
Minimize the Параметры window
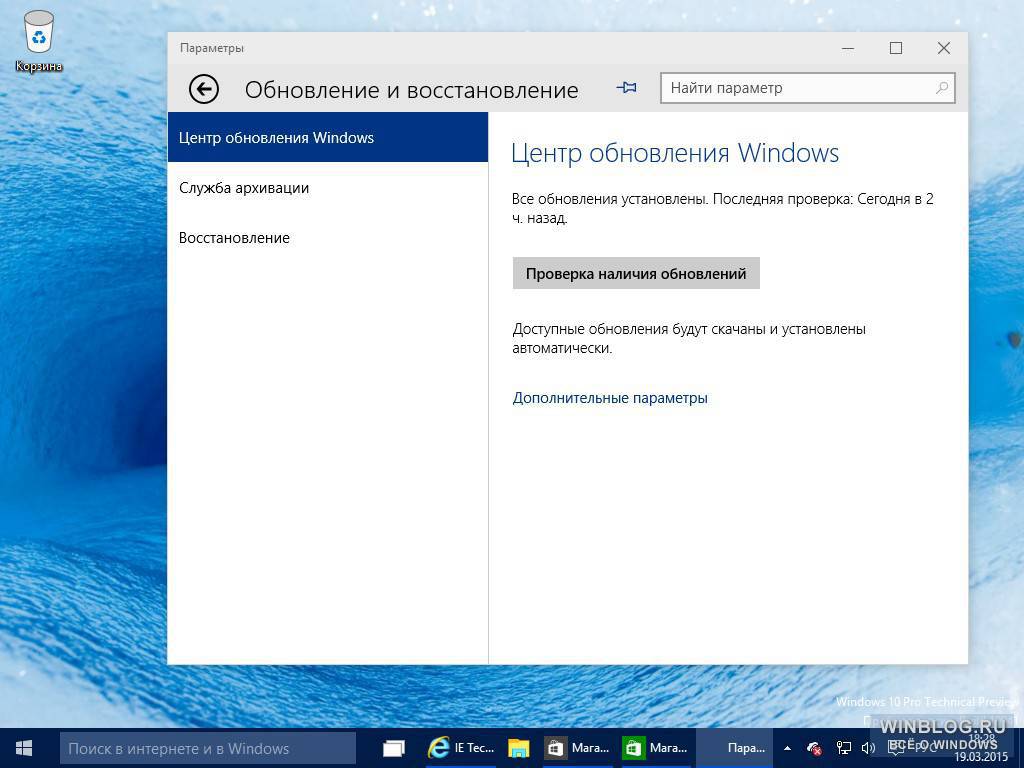click(848, 48)
